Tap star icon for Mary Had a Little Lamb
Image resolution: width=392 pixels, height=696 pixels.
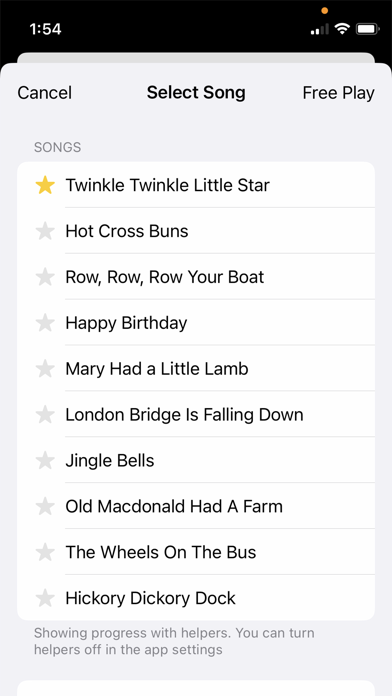(45, 369)
